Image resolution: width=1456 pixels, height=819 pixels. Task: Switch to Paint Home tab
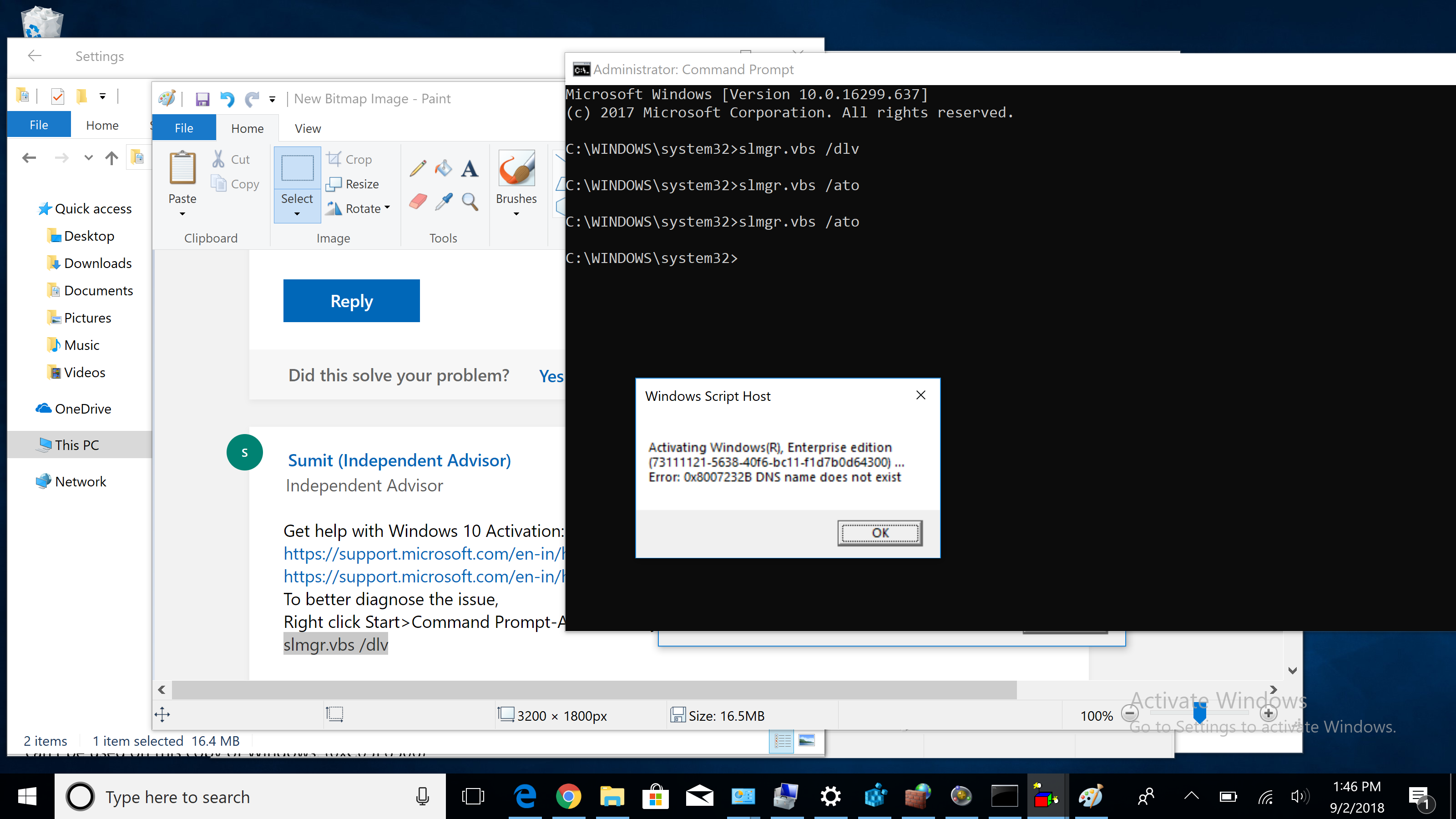coord(248,128)
